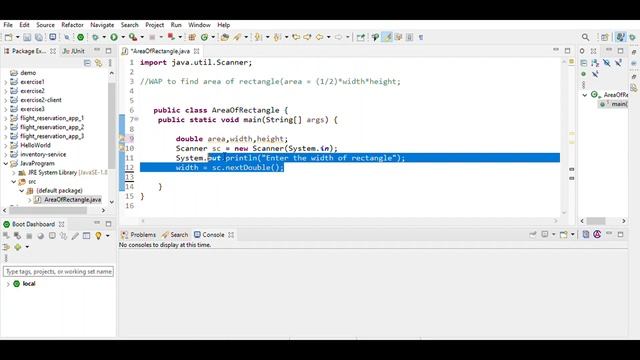Click the Open Perspective icon

pos(604,37)
